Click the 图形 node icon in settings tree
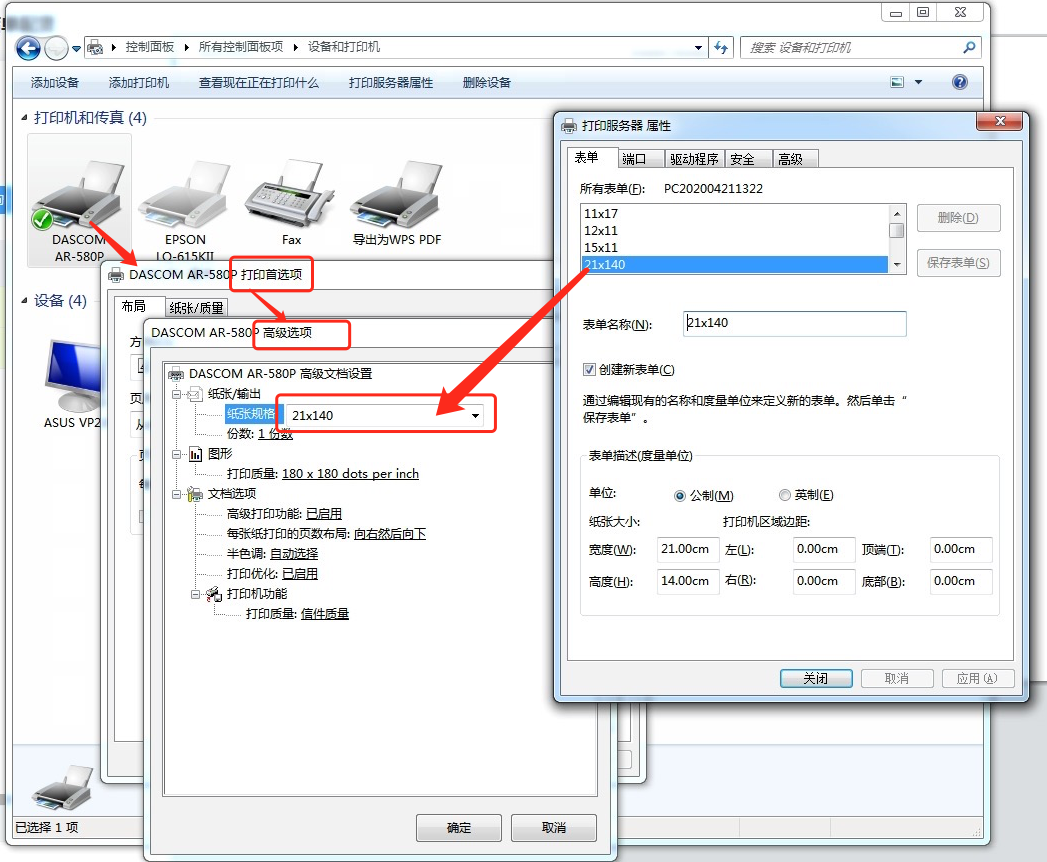1047x862 pixels. [195, 454]
